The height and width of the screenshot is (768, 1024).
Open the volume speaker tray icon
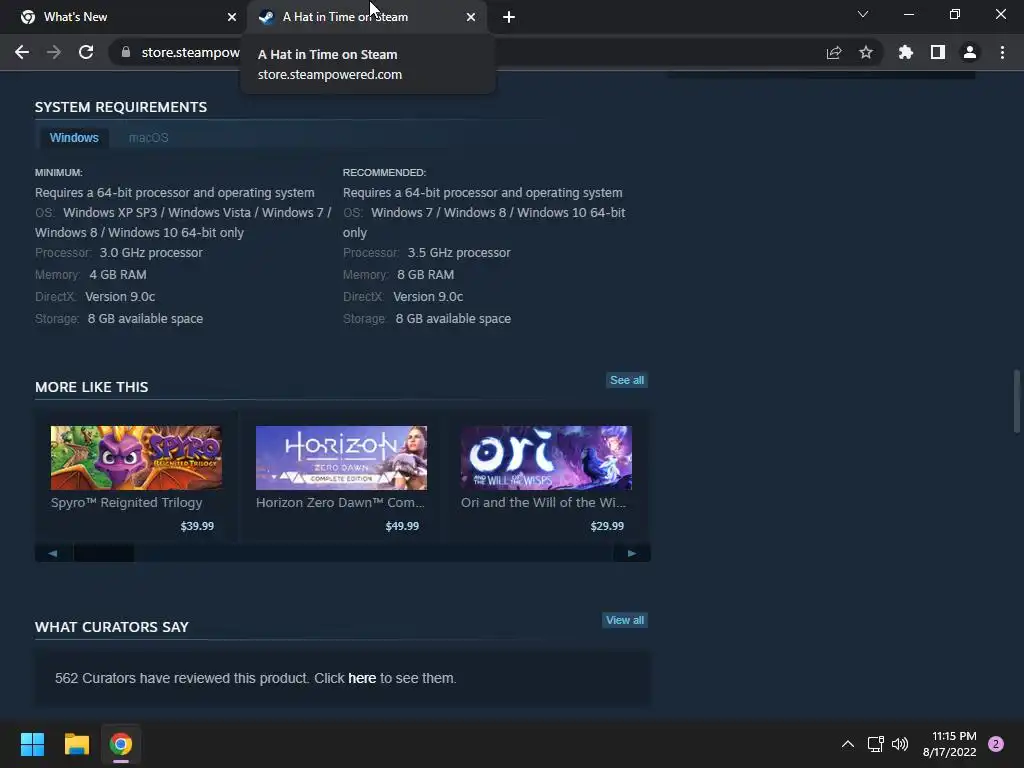pos(900,744)
